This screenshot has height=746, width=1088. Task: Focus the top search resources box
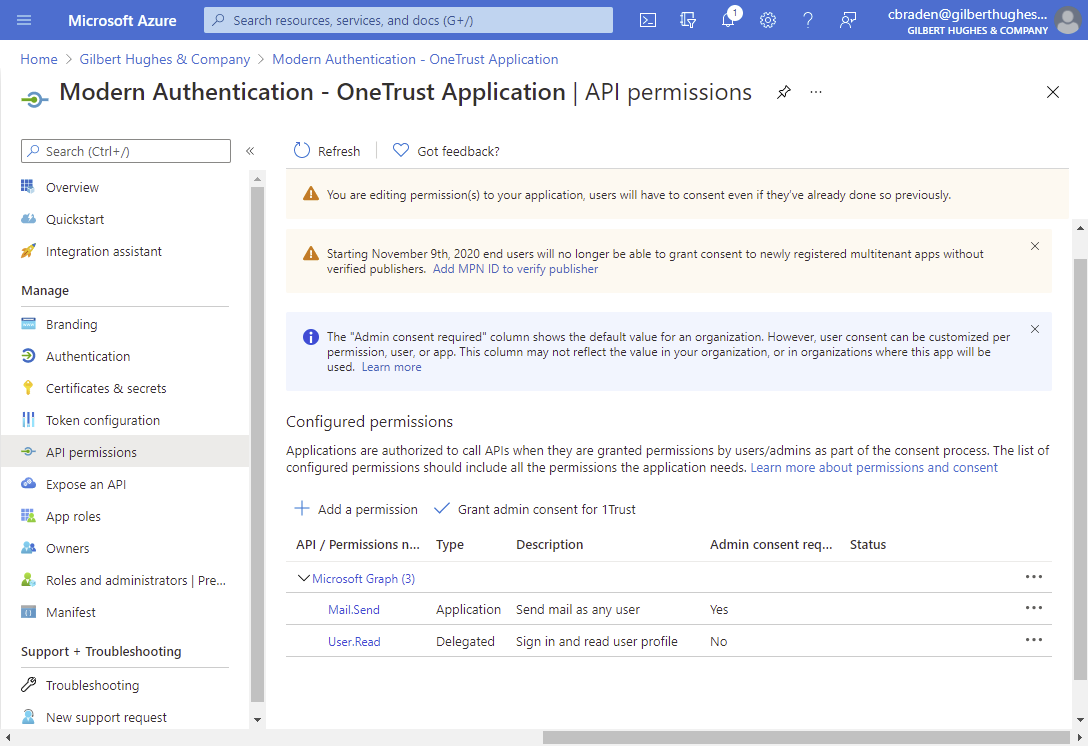click(408, 20)
